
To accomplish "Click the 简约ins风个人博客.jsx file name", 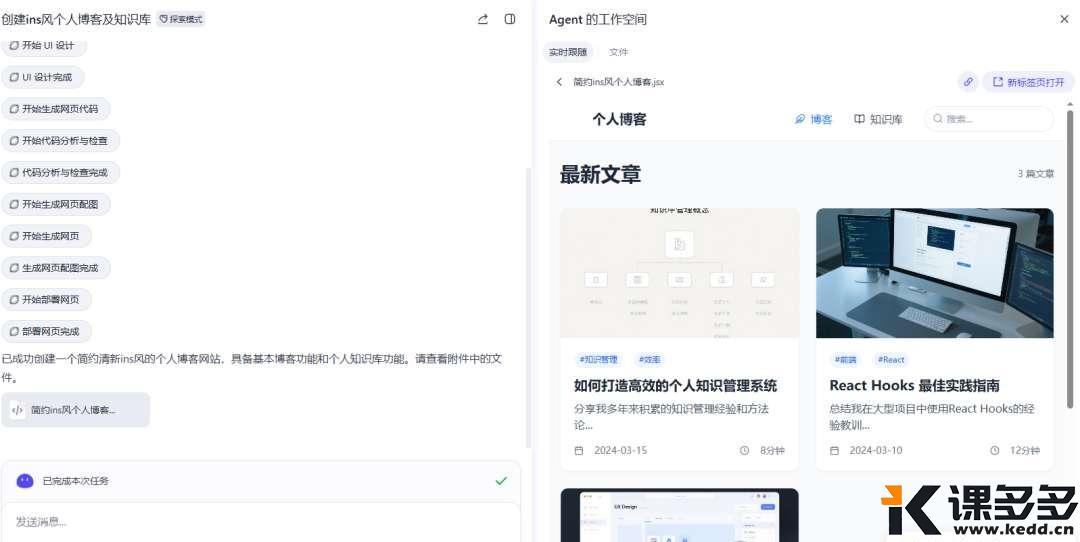I will tap(619, 82).
